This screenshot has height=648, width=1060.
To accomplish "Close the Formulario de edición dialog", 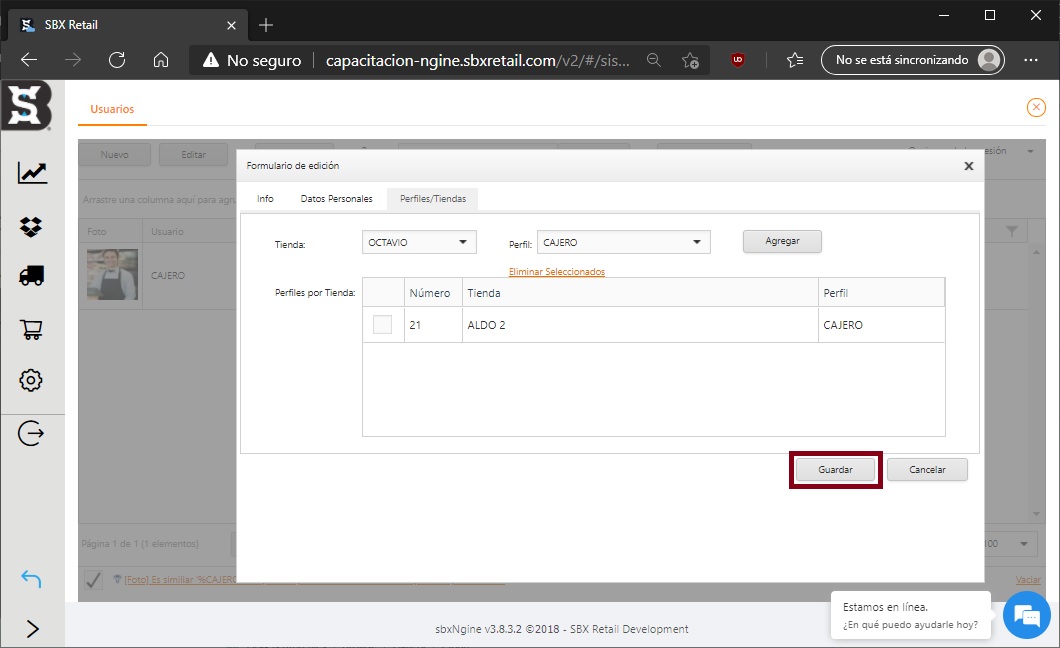I will point(969,166).
